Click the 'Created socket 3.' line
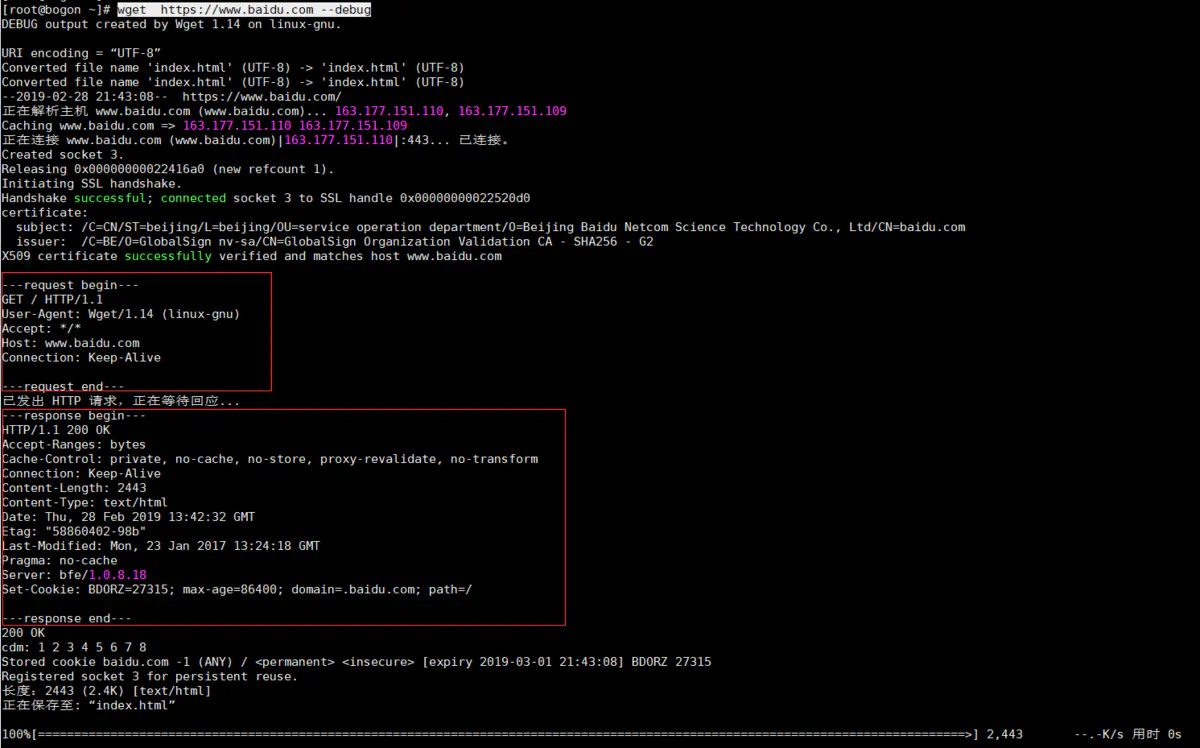The image size is (1200, 748). pos(63,155)
